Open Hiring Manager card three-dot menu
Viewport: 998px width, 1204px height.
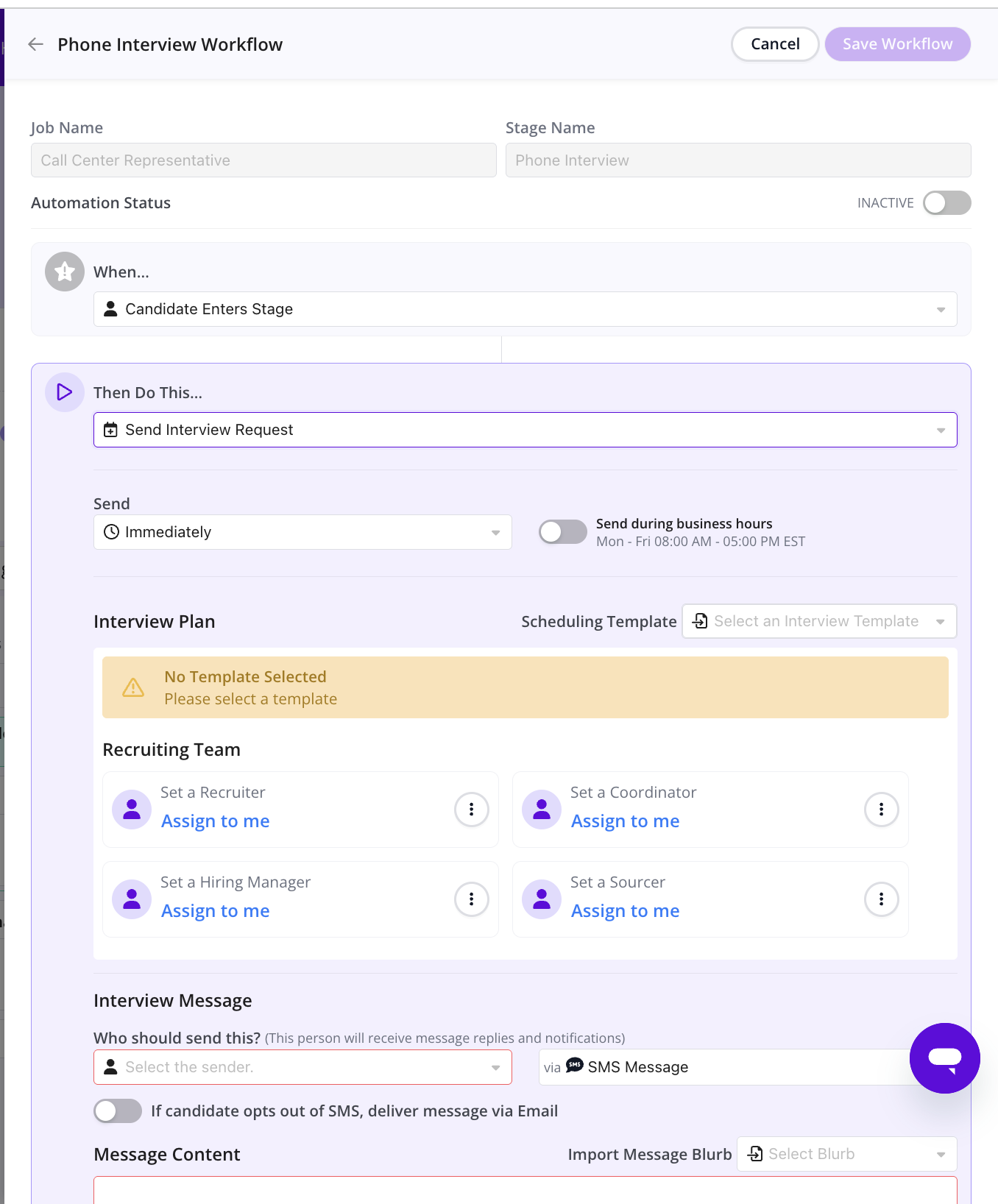(x=471, y=899)
